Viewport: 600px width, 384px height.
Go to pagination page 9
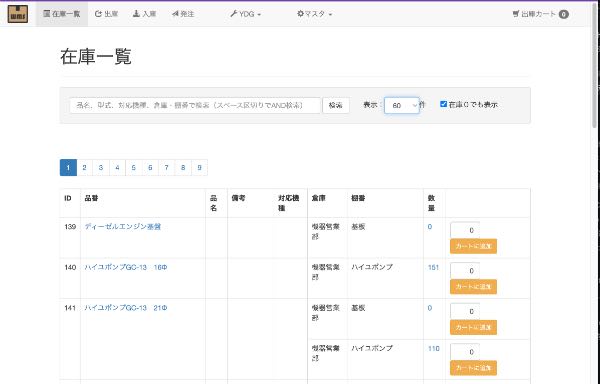[199, 168]
